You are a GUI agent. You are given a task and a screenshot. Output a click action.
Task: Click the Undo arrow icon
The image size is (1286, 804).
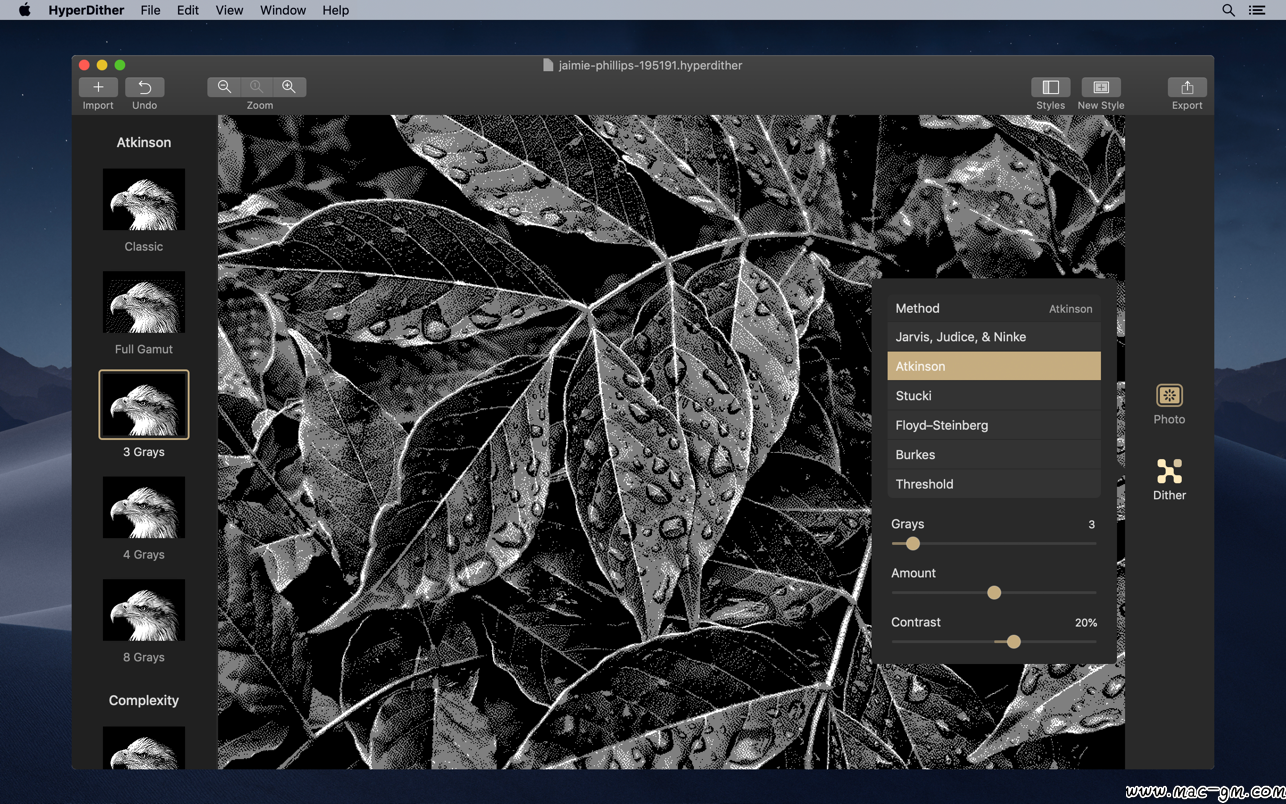tap(145, 87)
